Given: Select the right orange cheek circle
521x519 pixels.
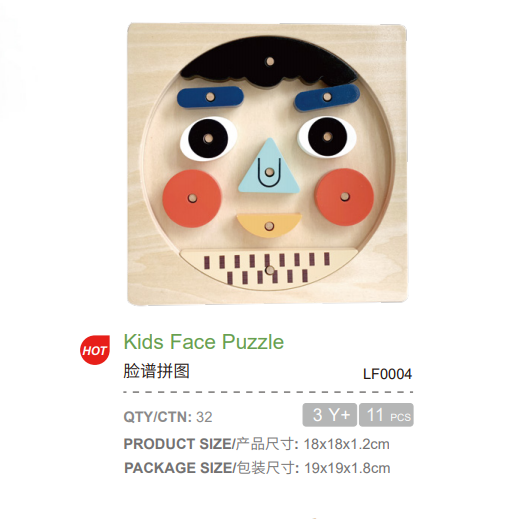Looking at the screenshot, I should tap(345, 197).
